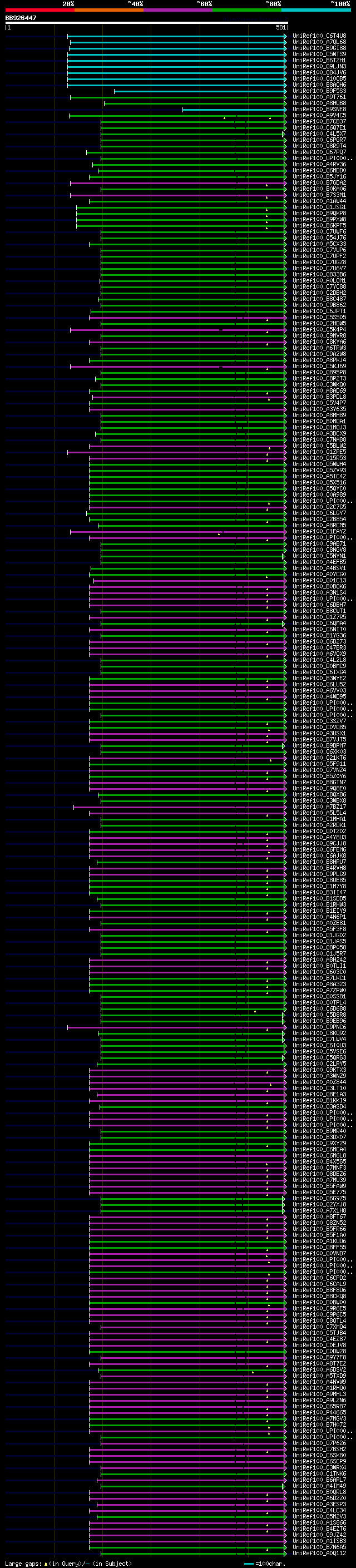The width and height of the screenshot is (356, 1568).
Task: Select the UniRef100_B0KA06 label
Action: (x=319, y=189)
